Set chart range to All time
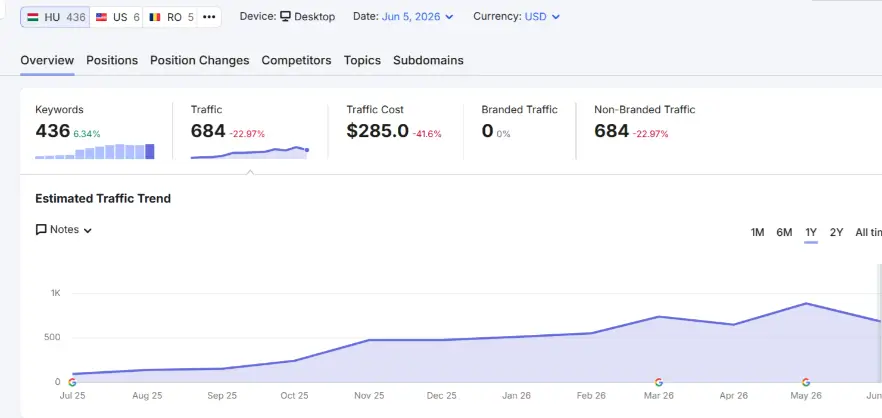Image resolution: width=882 pixels, height=418 pixels. pyautogui.click(x=868, y=232)
